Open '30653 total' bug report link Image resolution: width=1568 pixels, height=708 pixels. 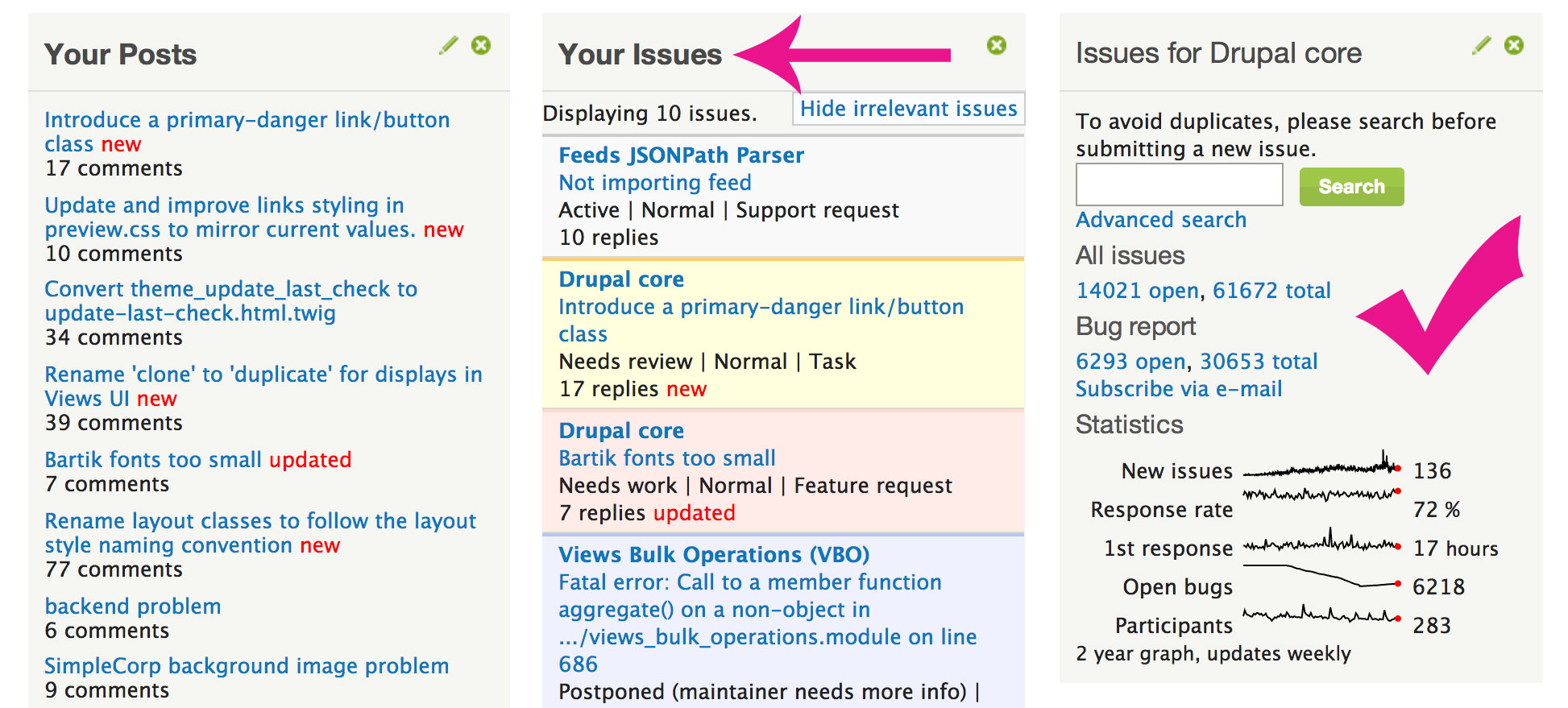tap(1259, 362)
